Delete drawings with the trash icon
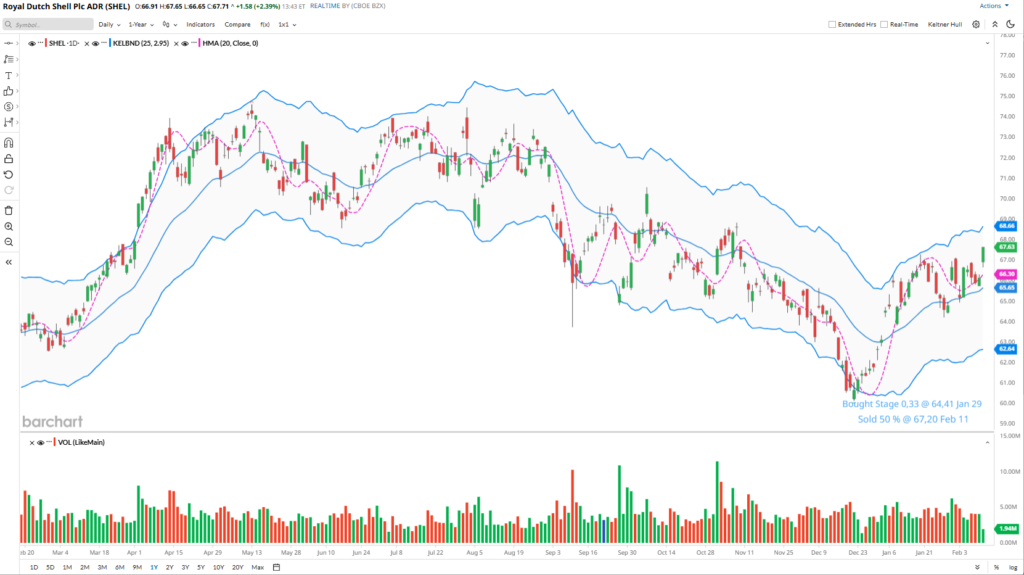This screenshot has width=1024, height=575. click(9, 210)
